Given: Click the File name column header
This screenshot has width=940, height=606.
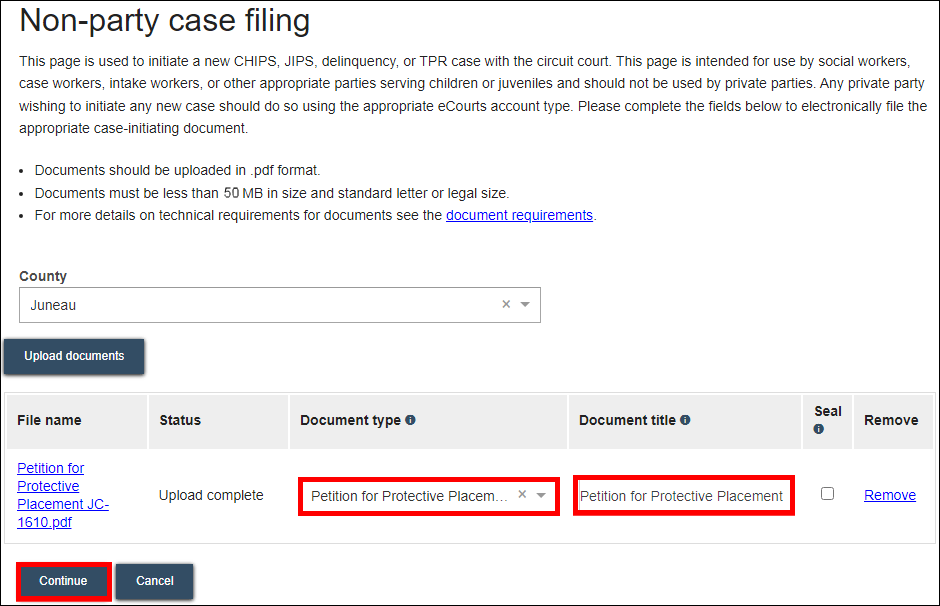Looking at the screenshot, I should [x=48, y=419].
